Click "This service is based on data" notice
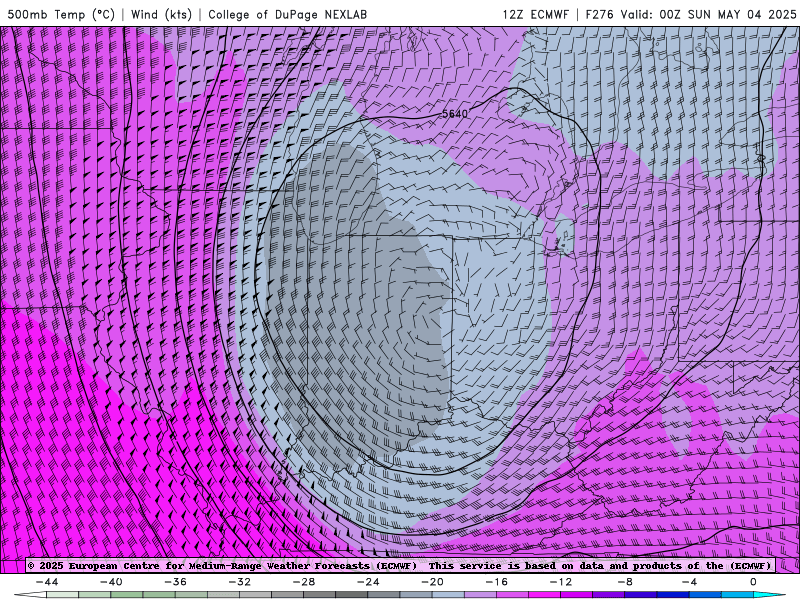This screenshot has height=600, width=800. tap(515, 566)
